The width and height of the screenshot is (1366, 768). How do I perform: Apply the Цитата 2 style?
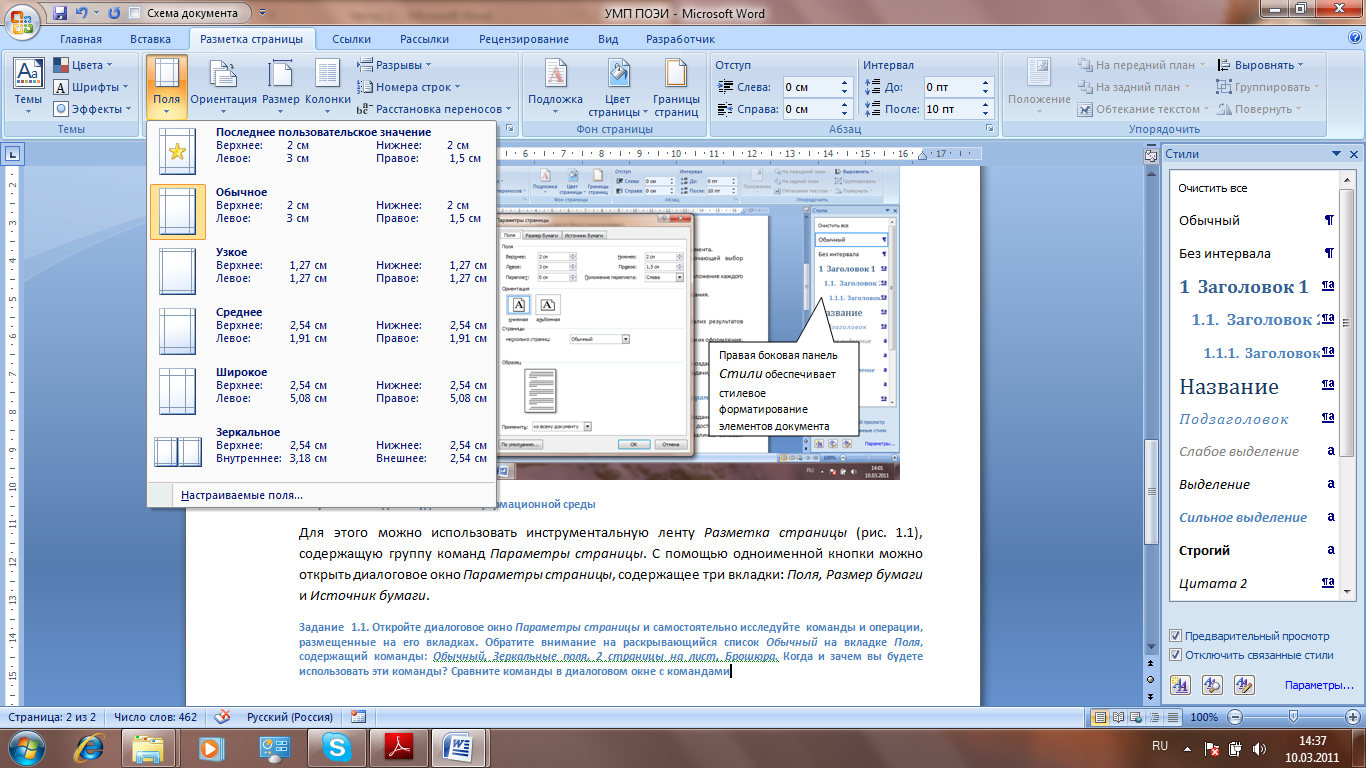pyautogui.click(x=1256, y=583)
